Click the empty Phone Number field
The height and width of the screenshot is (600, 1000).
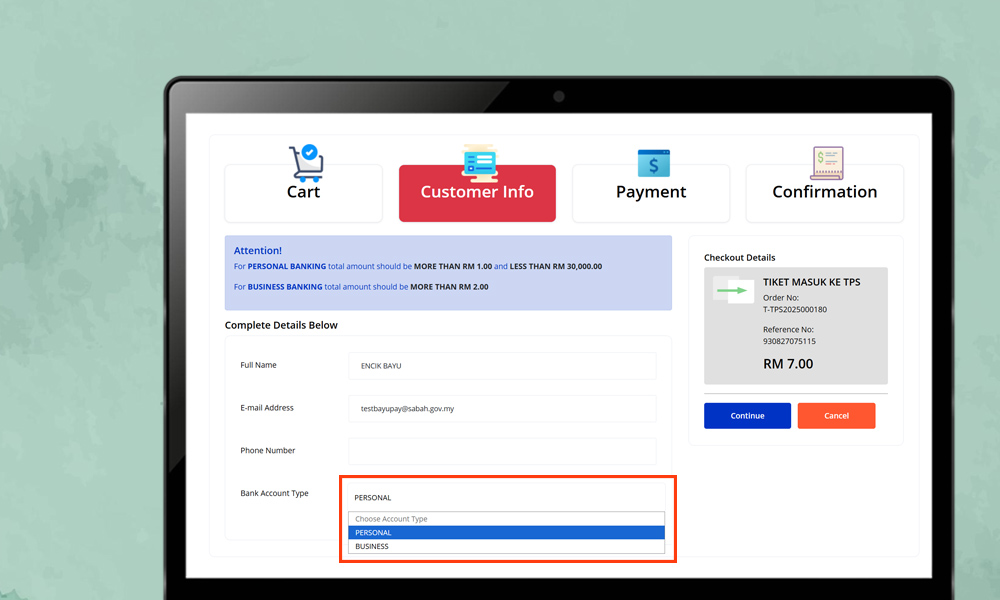pos(502,451)
